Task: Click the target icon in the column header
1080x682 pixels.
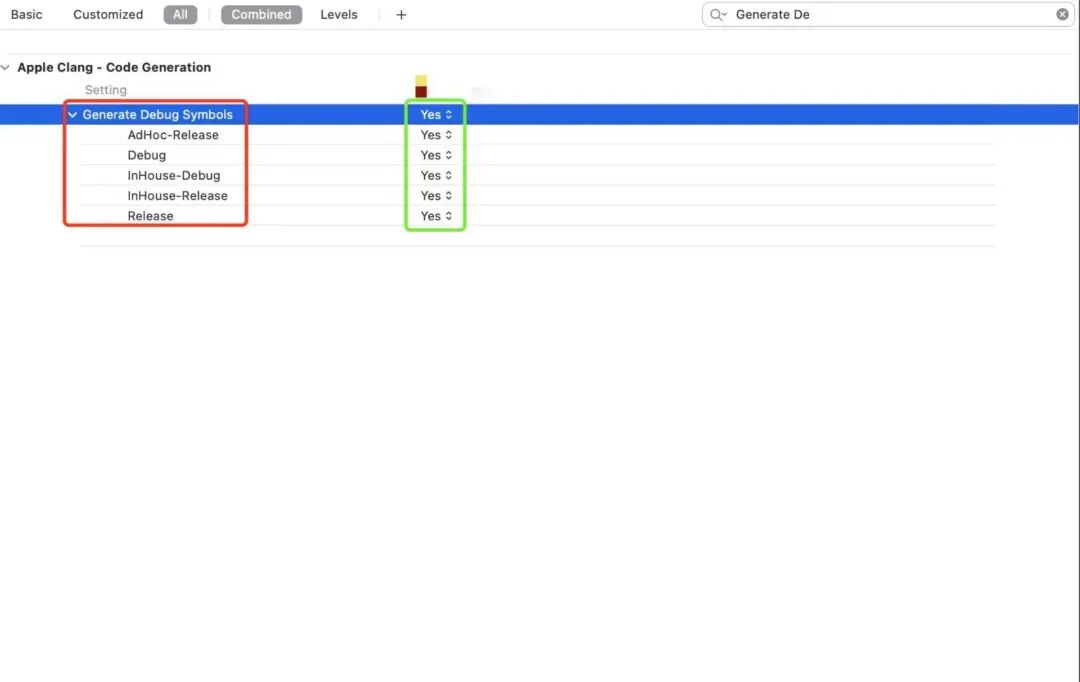Action: (421, 86)
